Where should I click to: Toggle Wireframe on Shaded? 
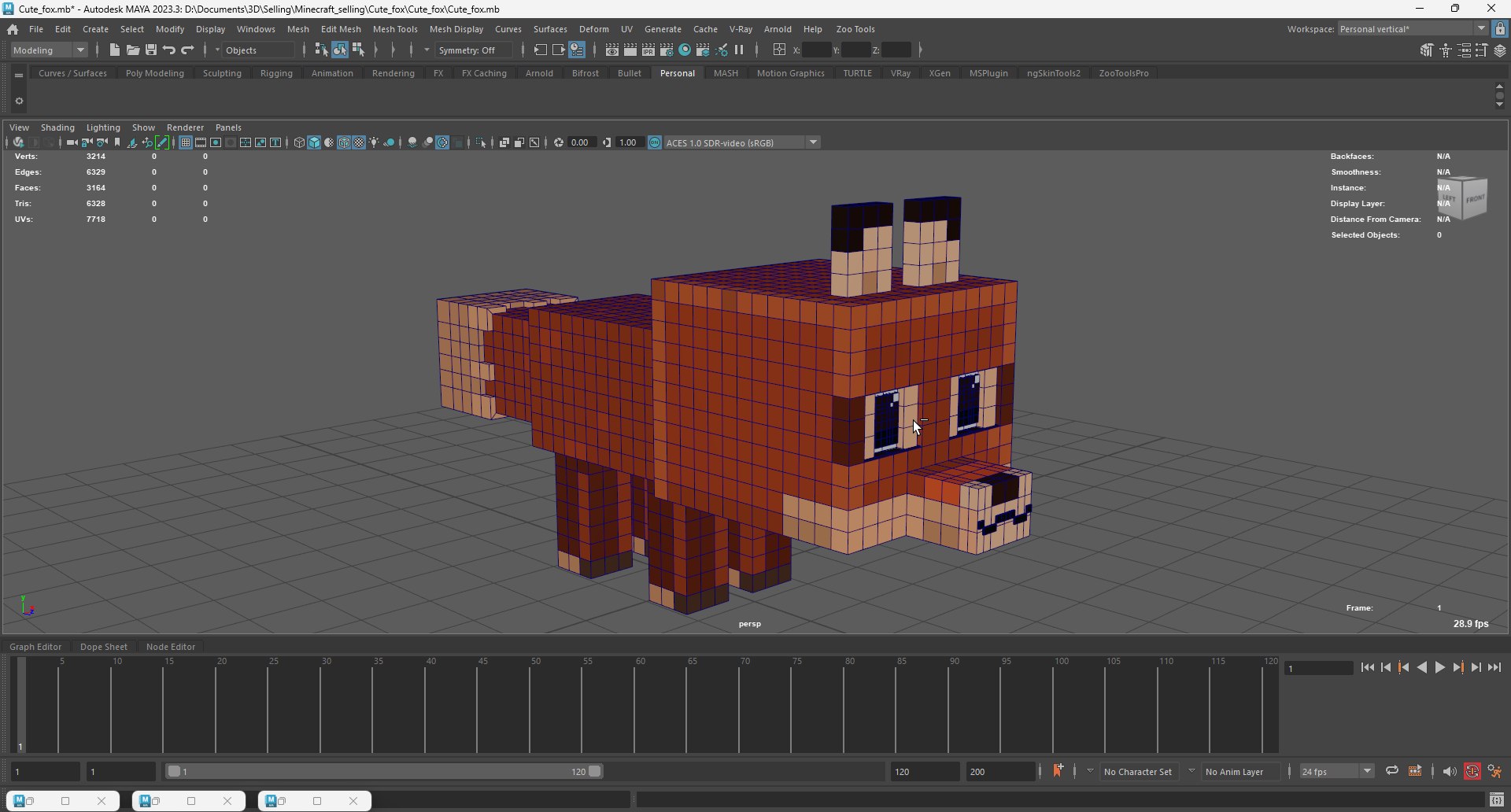click(x=344, y=142)
